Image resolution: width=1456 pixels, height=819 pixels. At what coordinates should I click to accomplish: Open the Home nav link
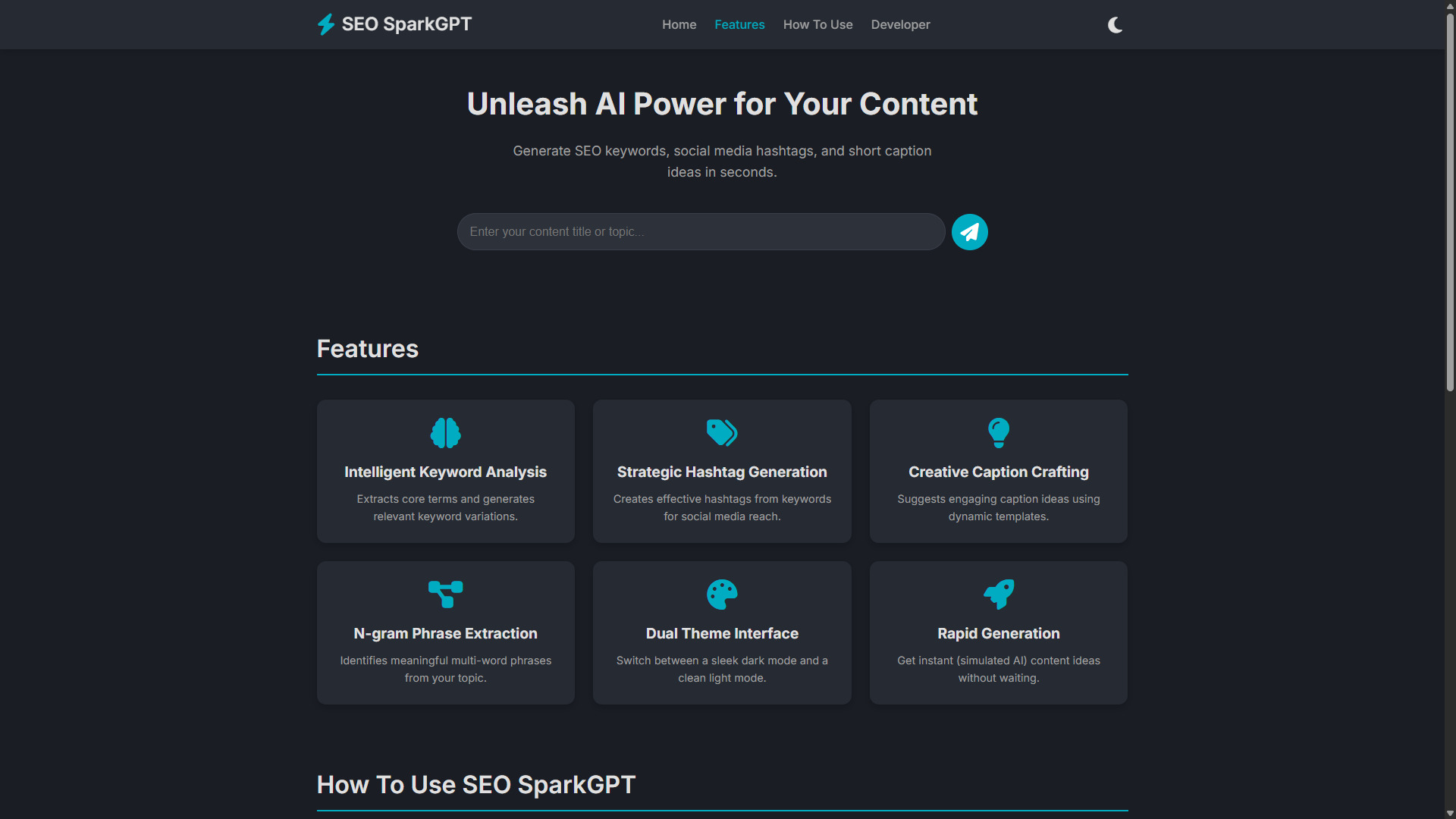click(x=679, y=25)
